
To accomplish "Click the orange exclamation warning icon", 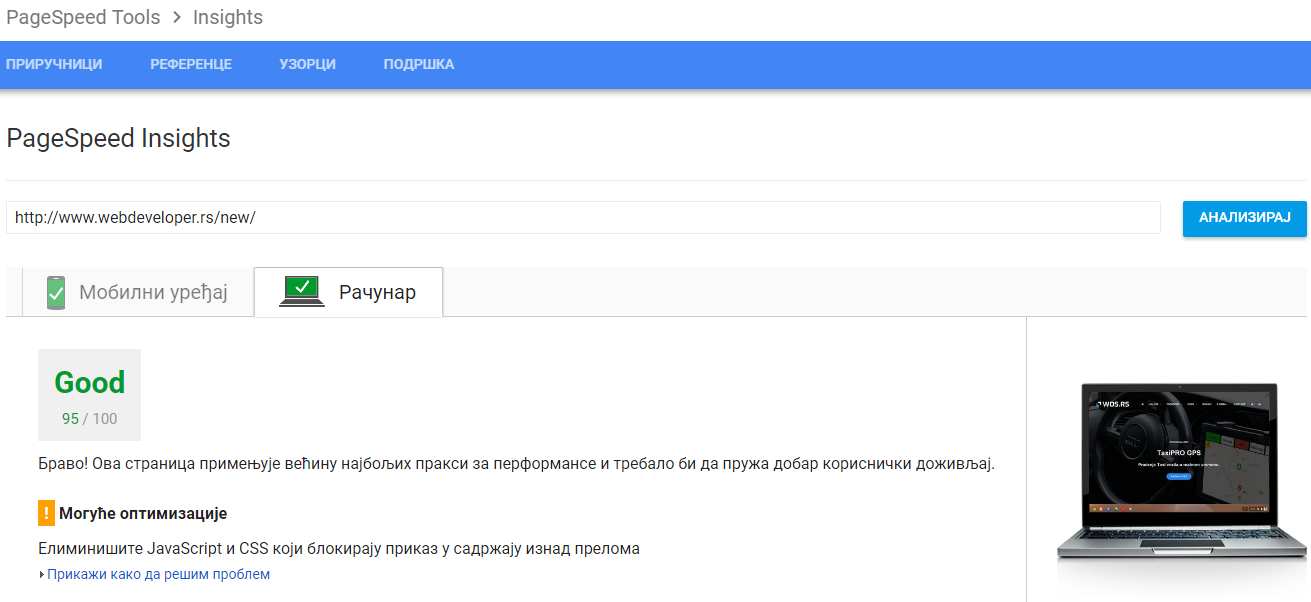I will 46,513.
